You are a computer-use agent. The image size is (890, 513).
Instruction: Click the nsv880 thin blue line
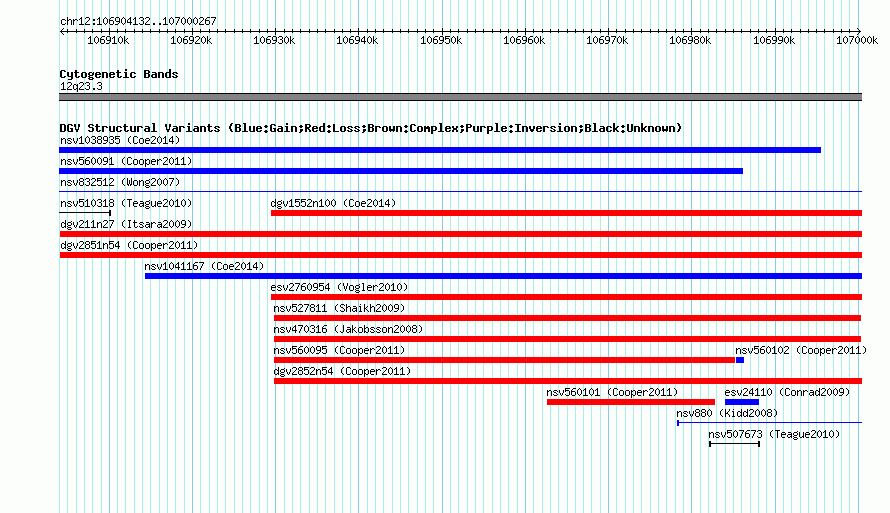click(x=770, y=423)
